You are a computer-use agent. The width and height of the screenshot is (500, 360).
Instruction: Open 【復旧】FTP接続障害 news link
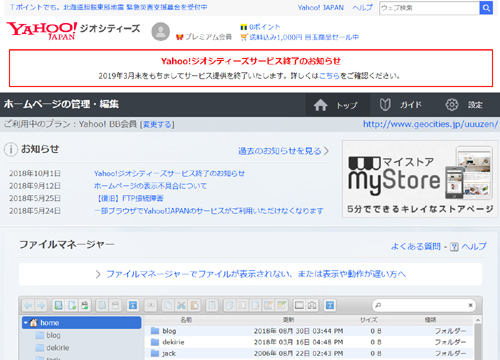(129, 198)
